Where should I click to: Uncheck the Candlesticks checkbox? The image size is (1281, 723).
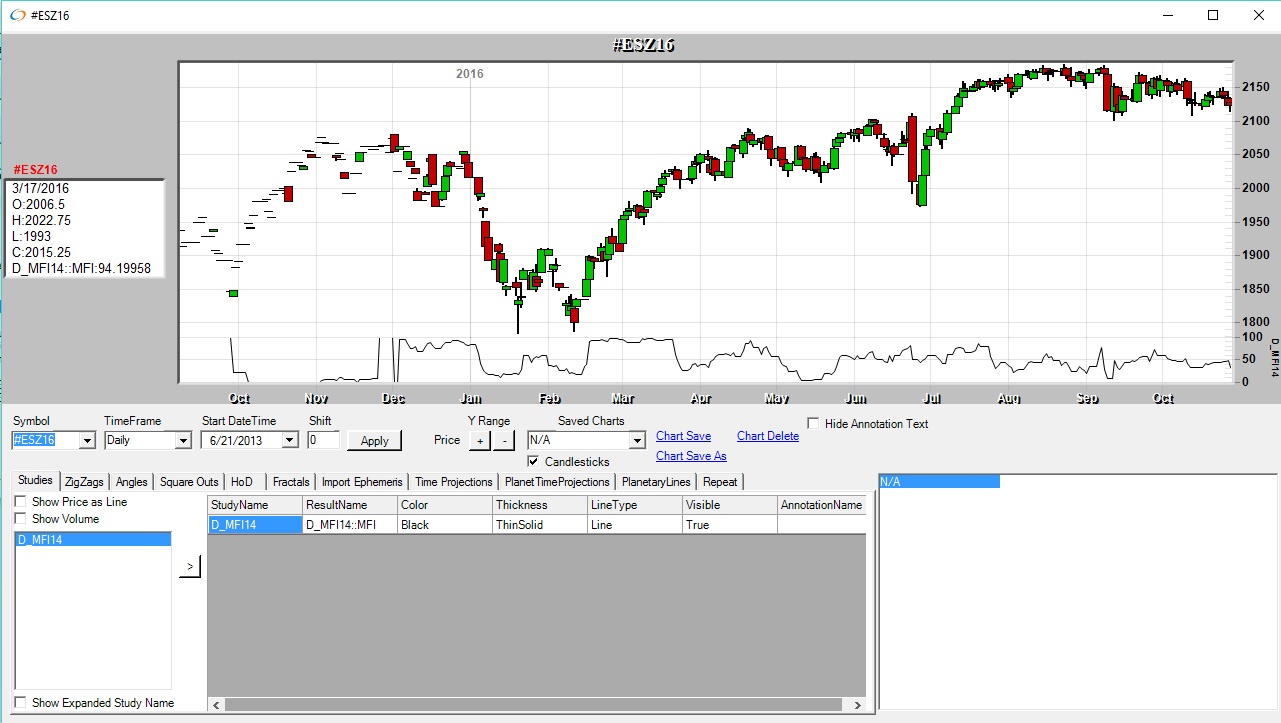coord(534,462)
